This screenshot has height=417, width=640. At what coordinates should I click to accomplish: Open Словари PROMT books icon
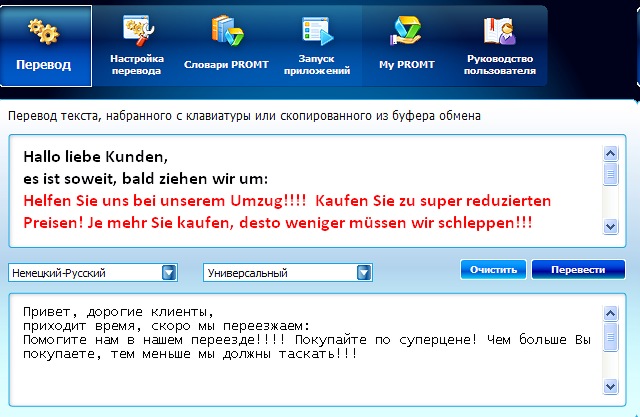click(x=227, y=30)
